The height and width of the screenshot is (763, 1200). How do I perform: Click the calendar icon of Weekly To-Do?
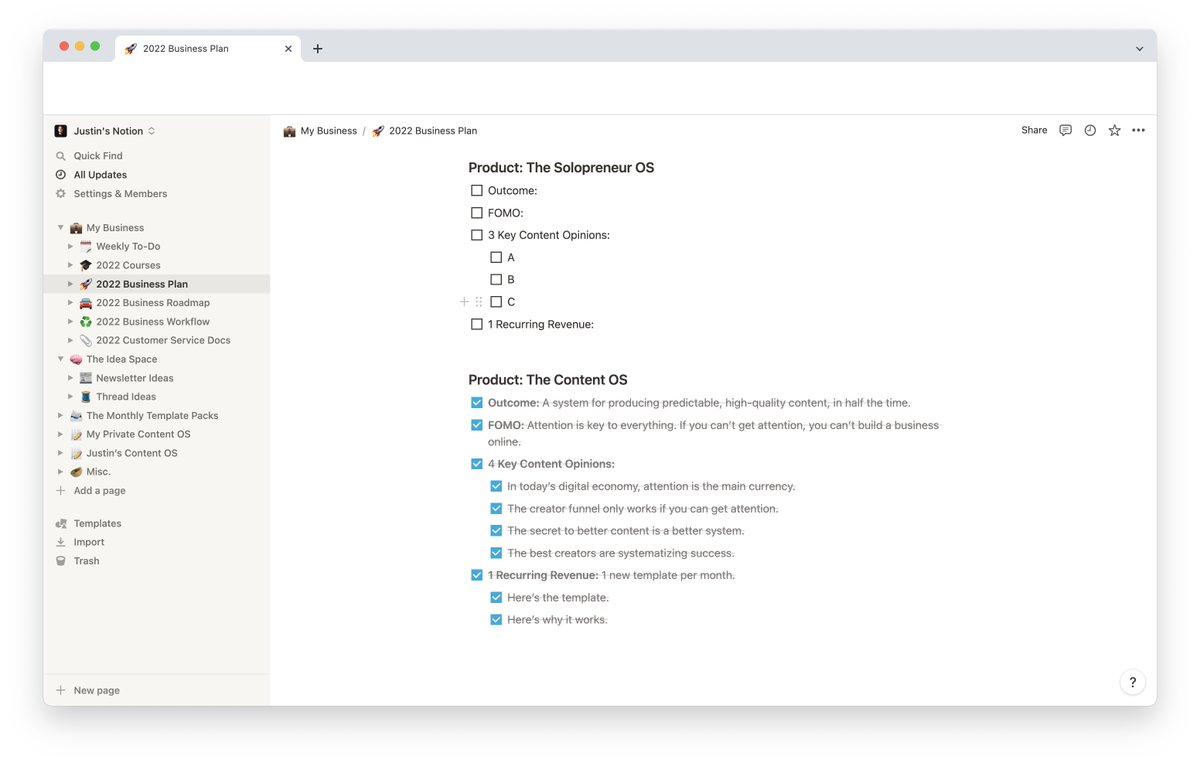pyautogui.click(x=86, y=246)
